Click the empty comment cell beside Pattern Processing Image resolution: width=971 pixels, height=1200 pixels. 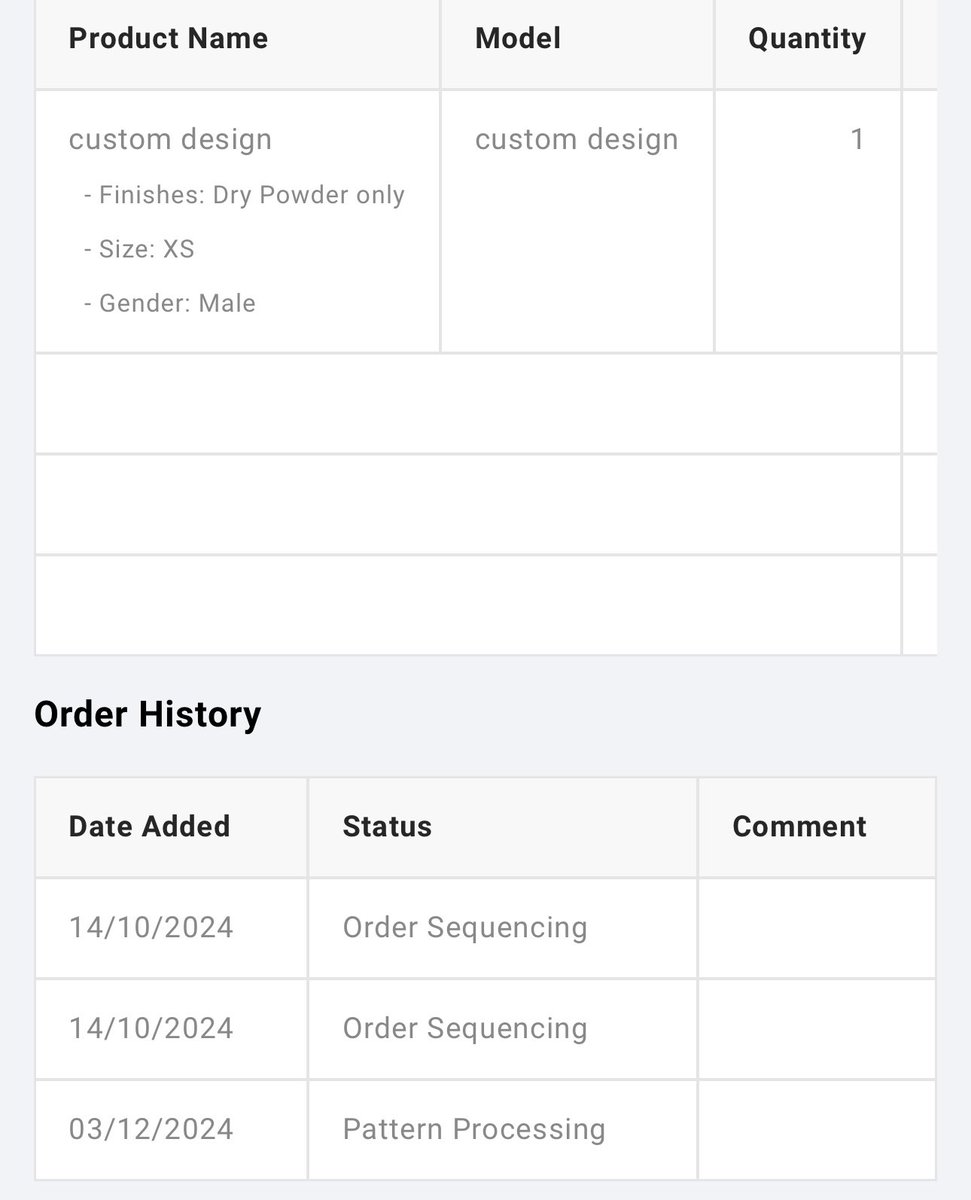(817, 1129)
